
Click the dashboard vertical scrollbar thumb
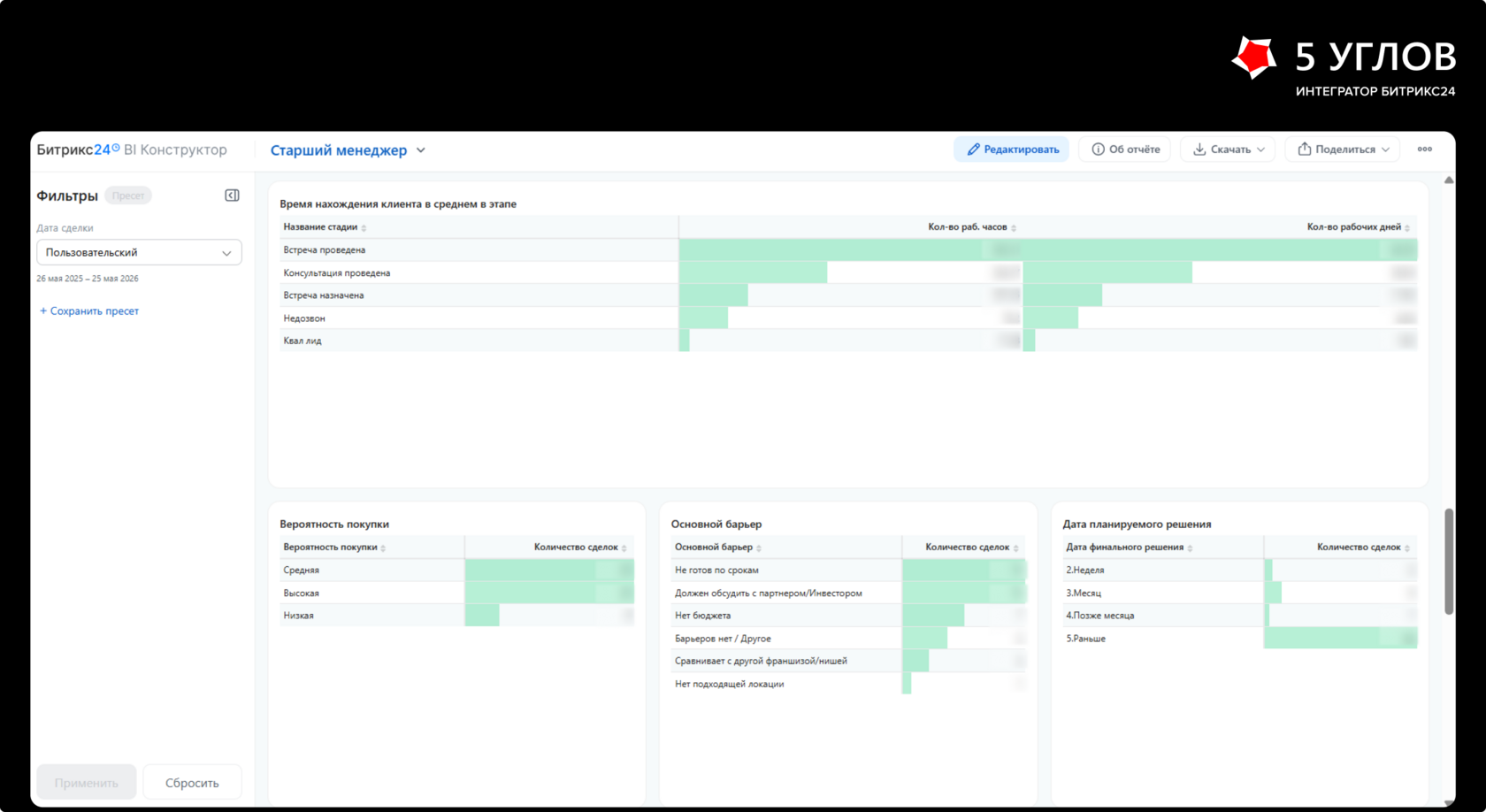pos(1449,561)
